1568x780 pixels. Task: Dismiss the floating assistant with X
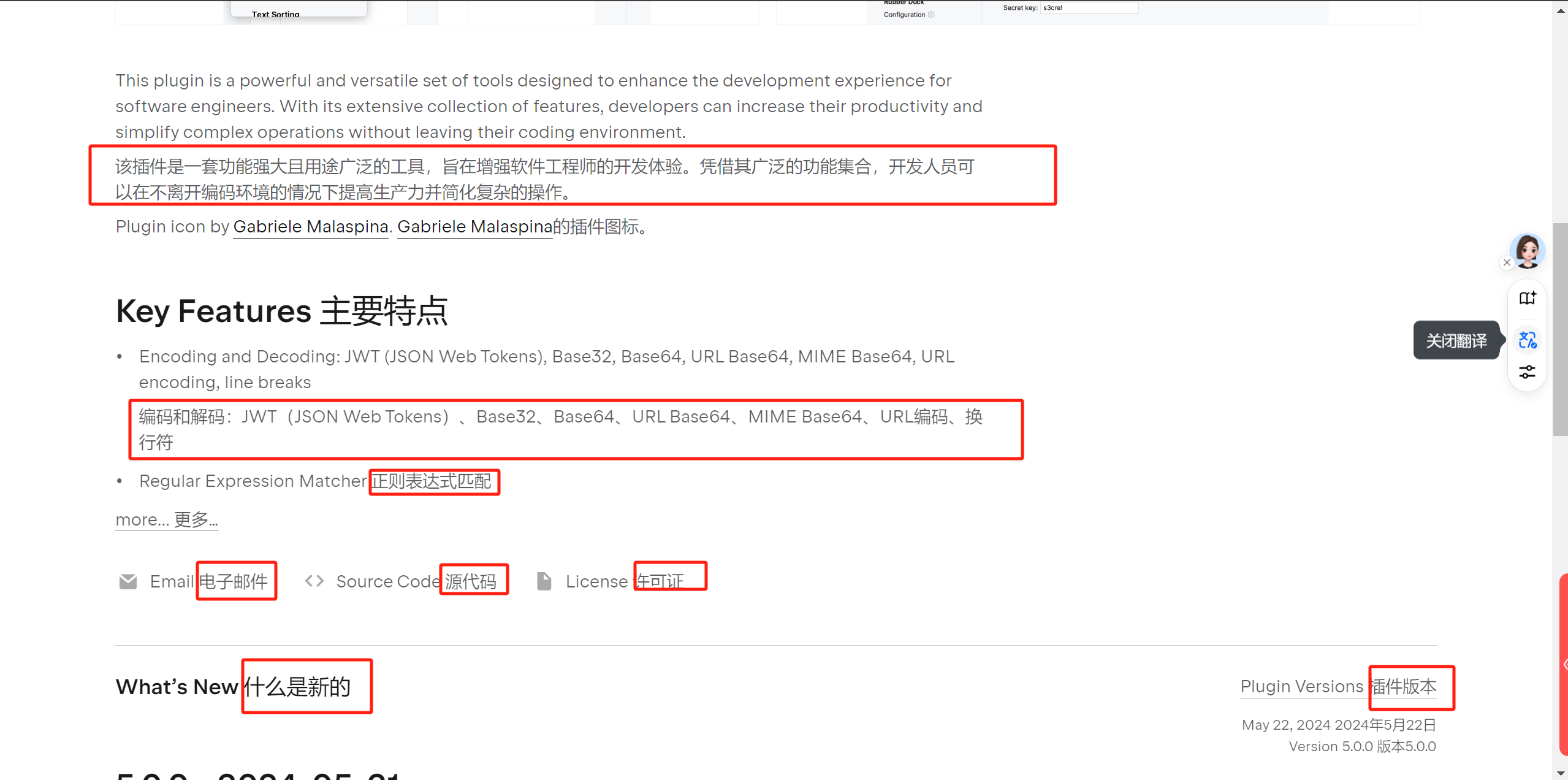coord(1507,262)
